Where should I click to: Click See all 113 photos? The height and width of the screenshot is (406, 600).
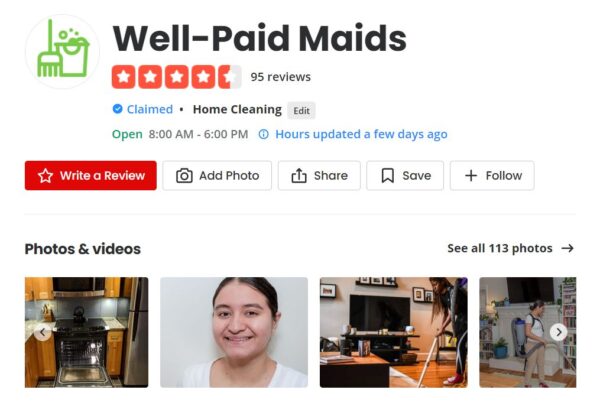500,248
